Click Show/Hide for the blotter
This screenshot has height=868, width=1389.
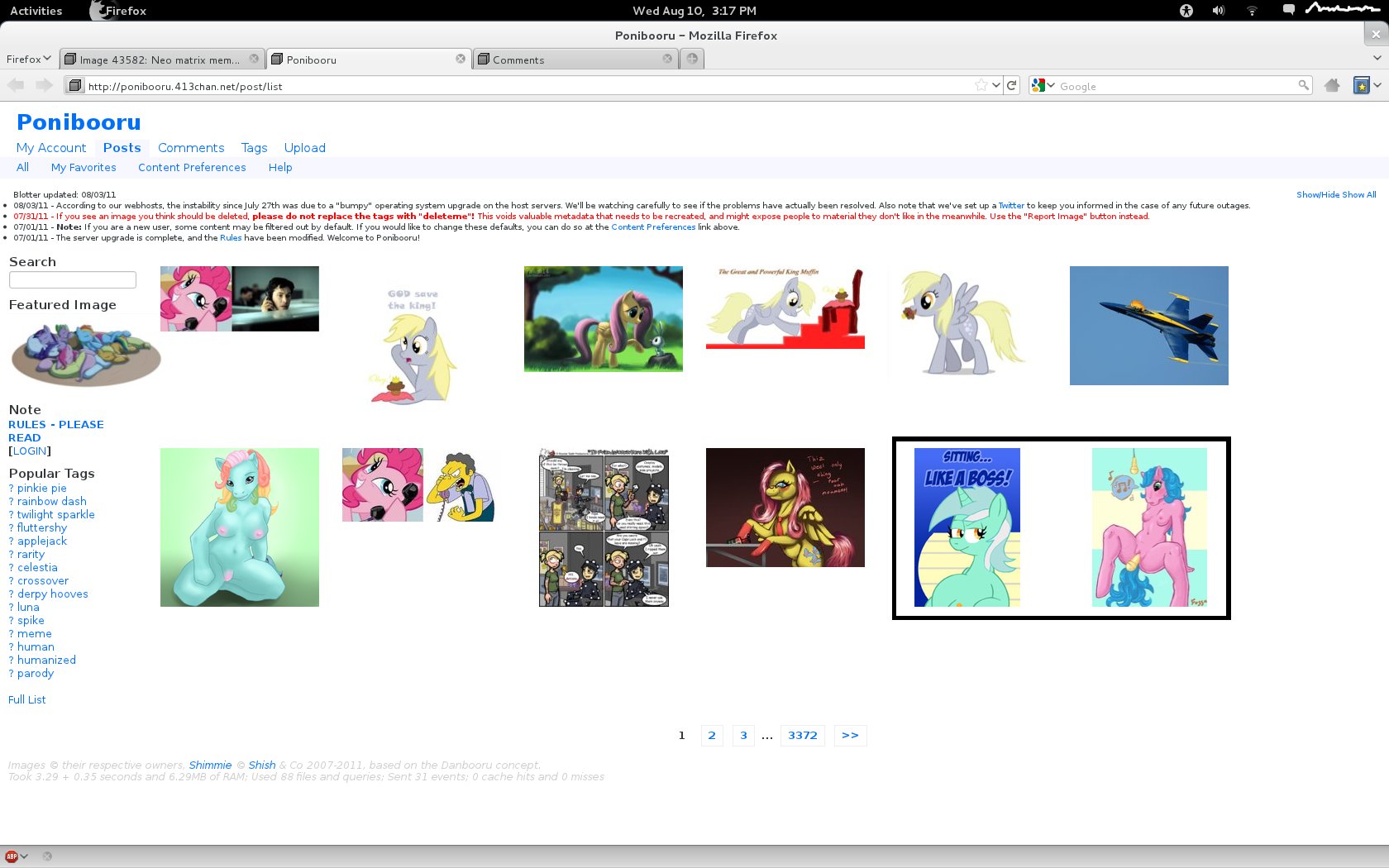[1318, 195]
